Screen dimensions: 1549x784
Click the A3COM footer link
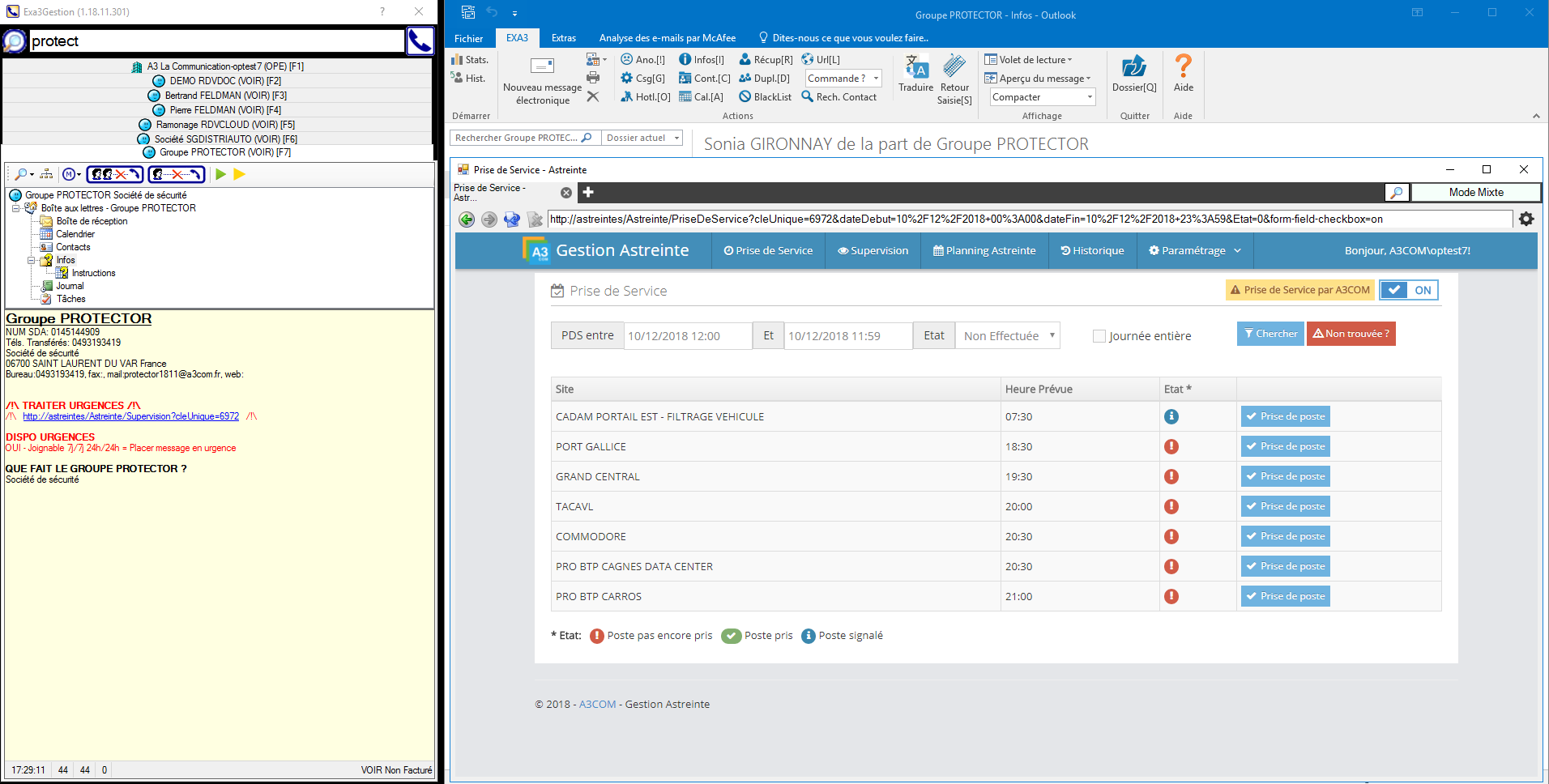(x=597, y=705)
